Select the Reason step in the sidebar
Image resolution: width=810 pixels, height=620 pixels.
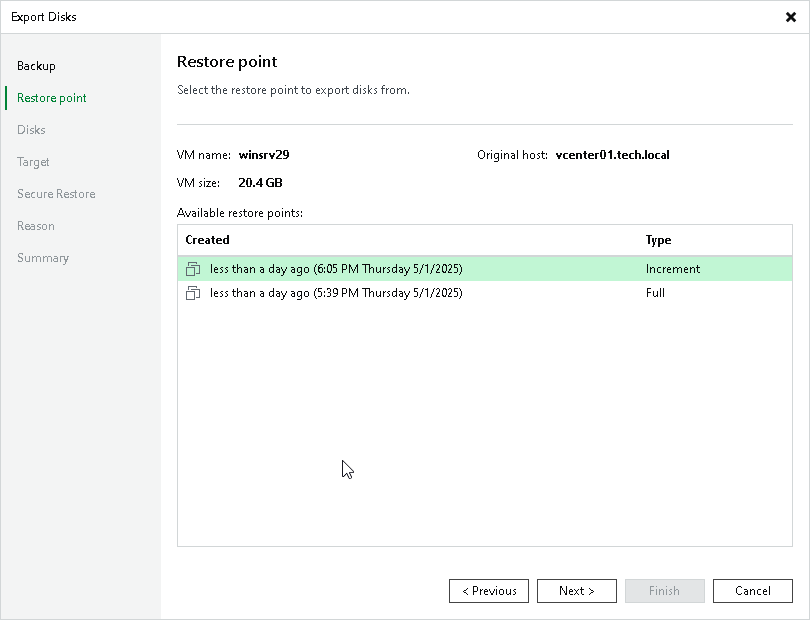click(36, 226)
